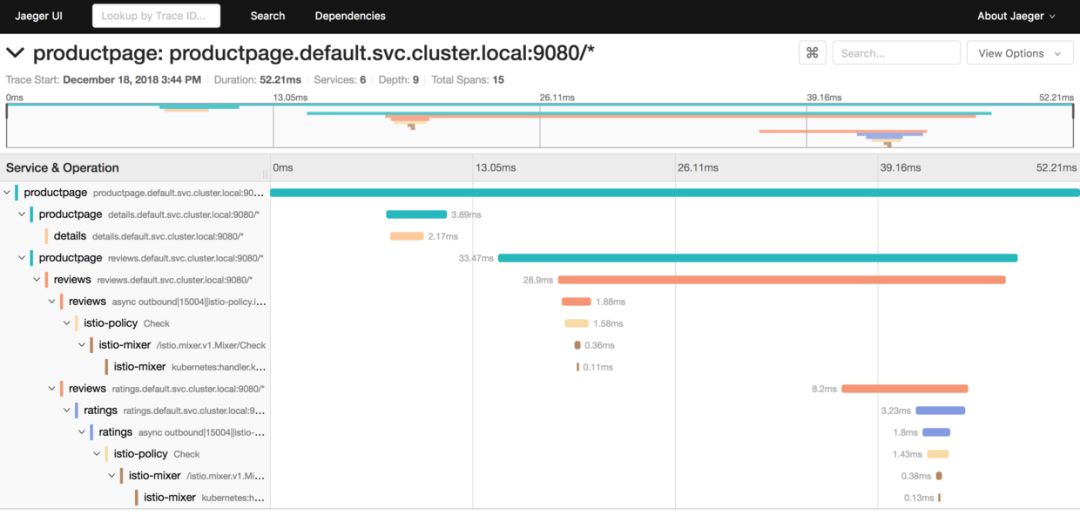Collapse the root productpage span row
Viewport: 1080px width, 516px height.
pos(7,193)
